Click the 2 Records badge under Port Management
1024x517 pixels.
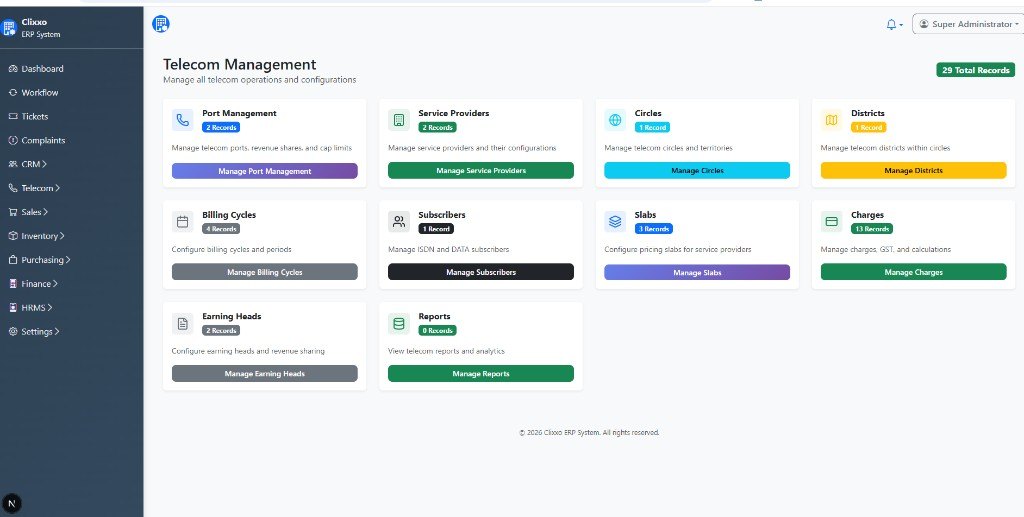click(x=221, y=127)
